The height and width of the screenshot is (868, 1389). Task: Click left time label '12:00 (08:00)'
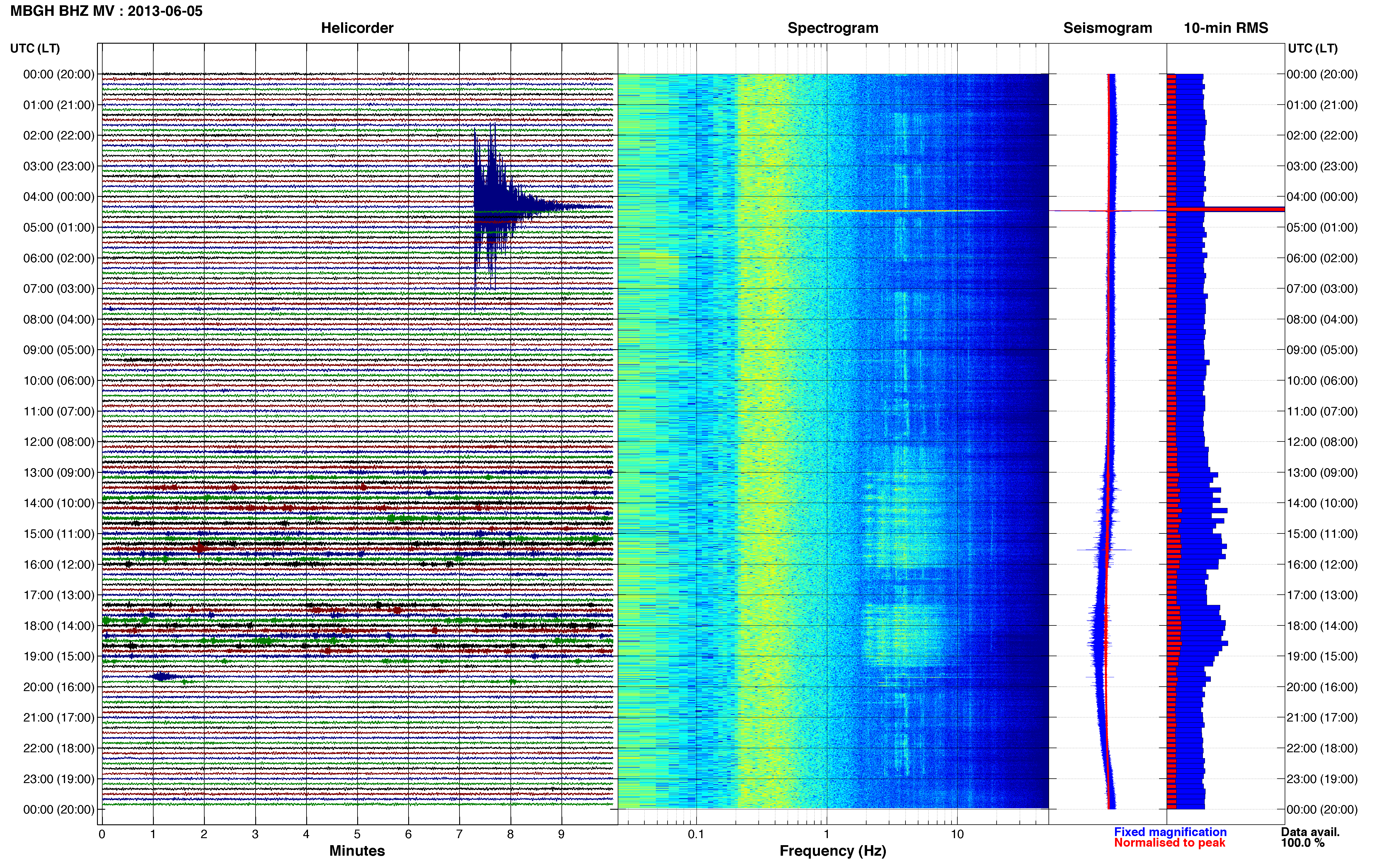[x=59, y=442]
